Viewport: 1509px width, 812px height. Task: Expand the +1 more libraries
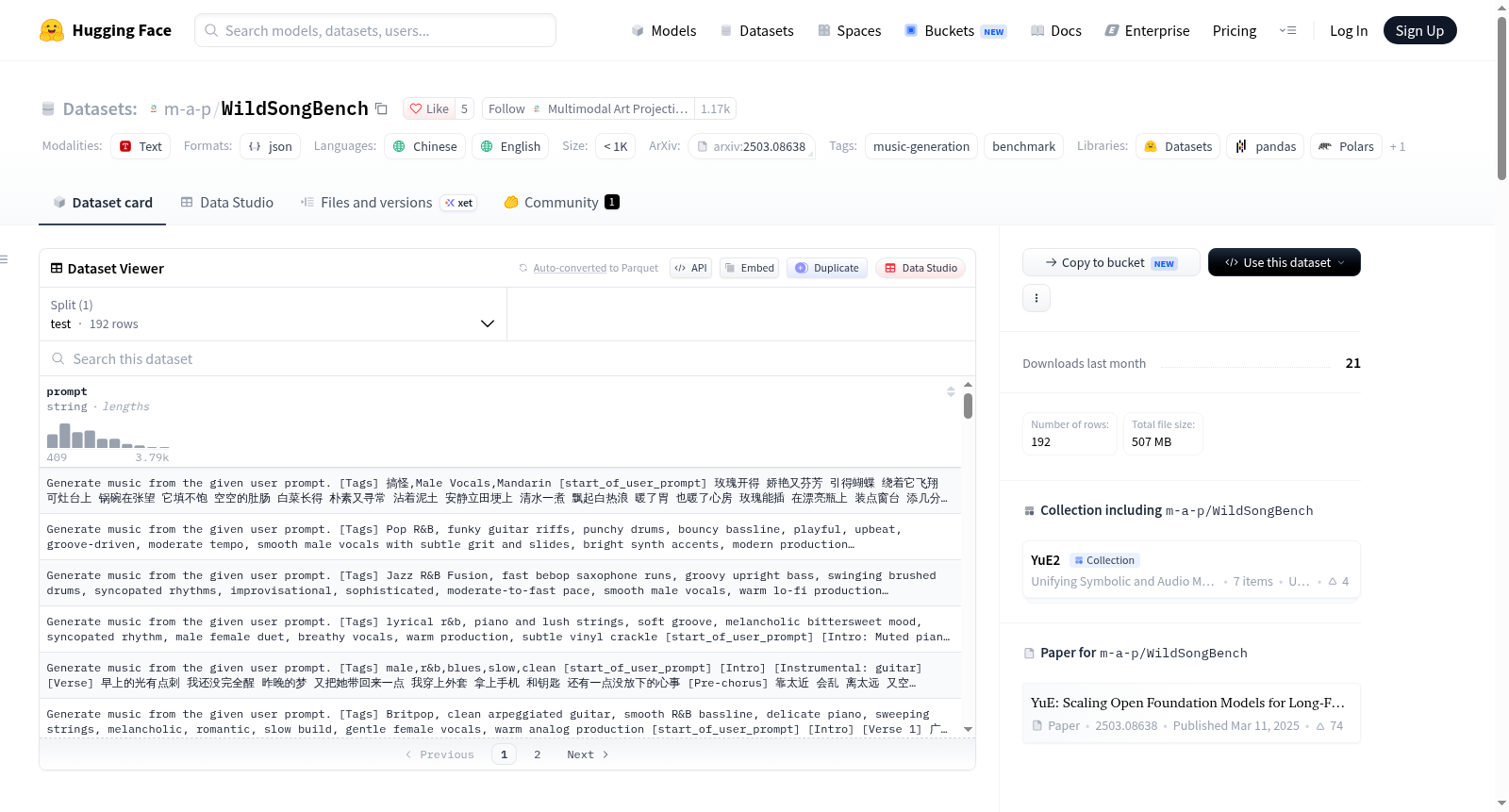pyautogui.click(x=1398, y=146)
